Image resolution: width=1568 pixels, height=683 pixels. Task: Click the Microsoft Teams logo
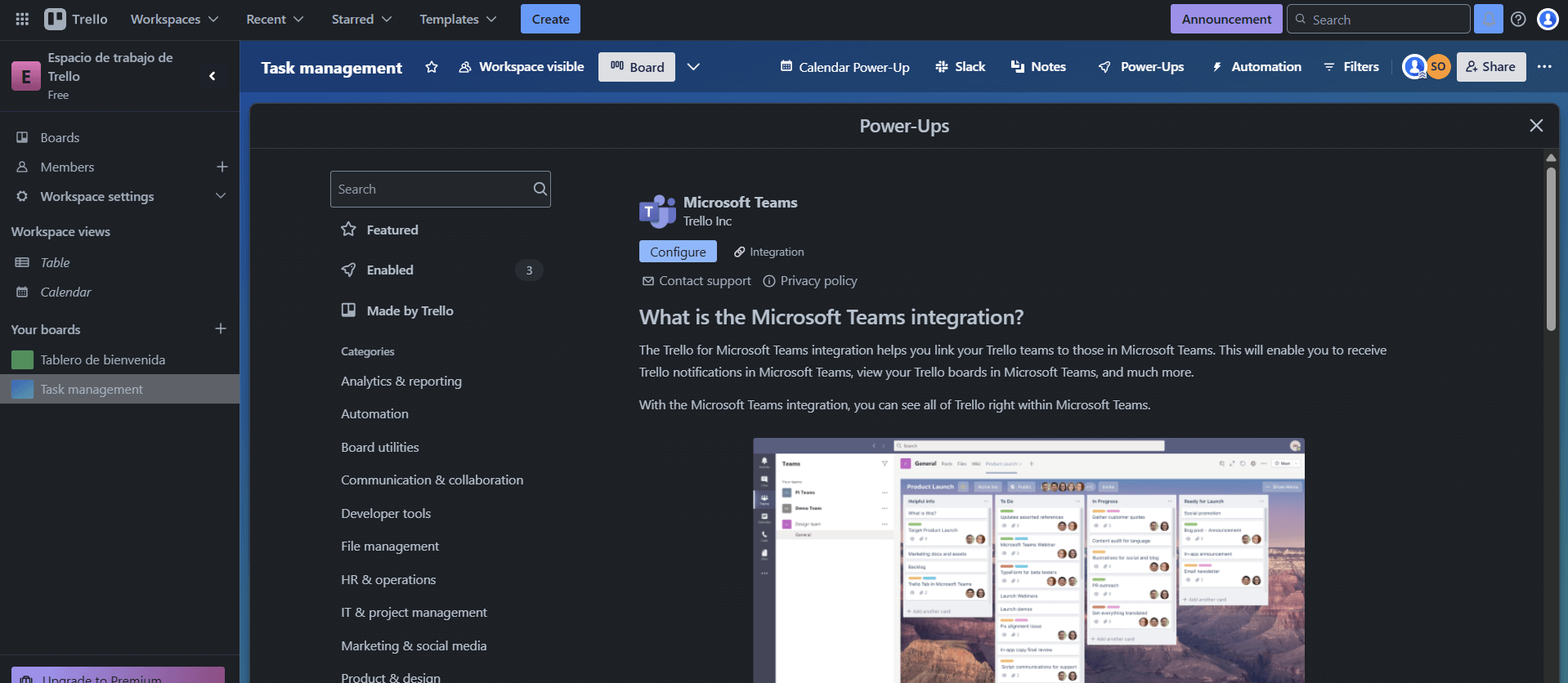point(657,212)
